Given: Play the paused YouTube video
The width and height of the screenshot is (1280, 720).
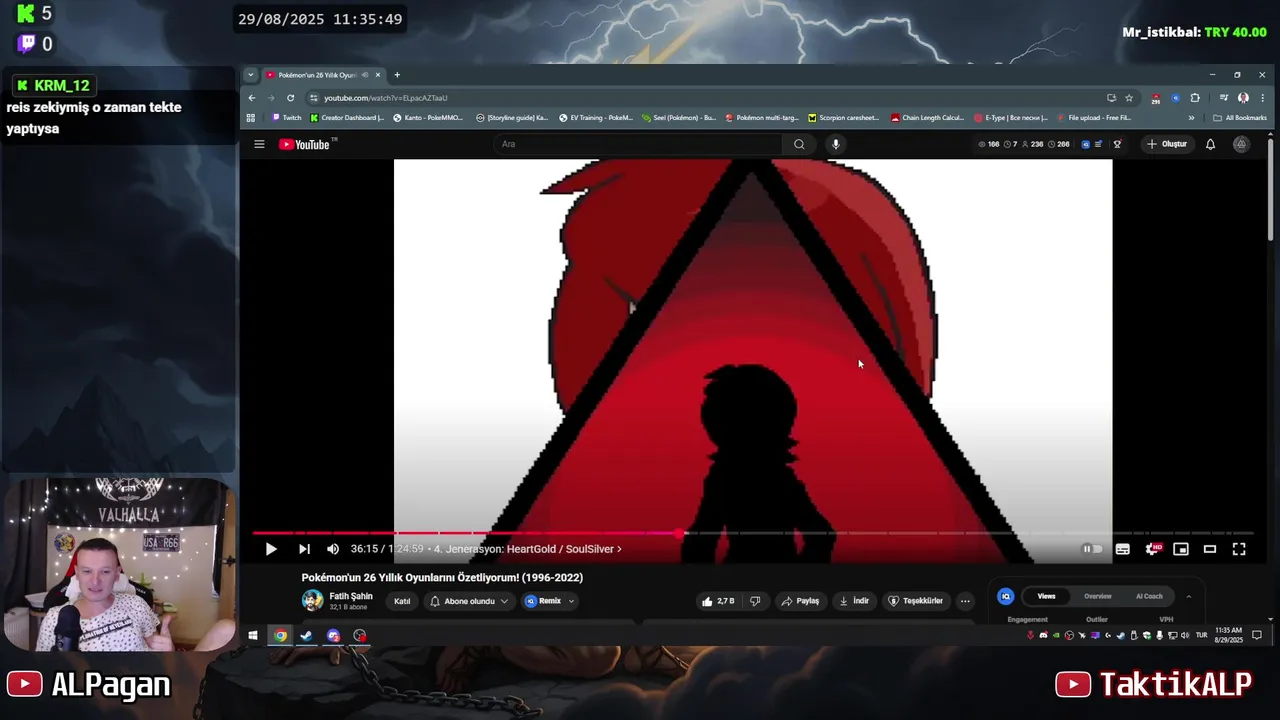Looking at the screenshot, I should click(x=271, y=549).
